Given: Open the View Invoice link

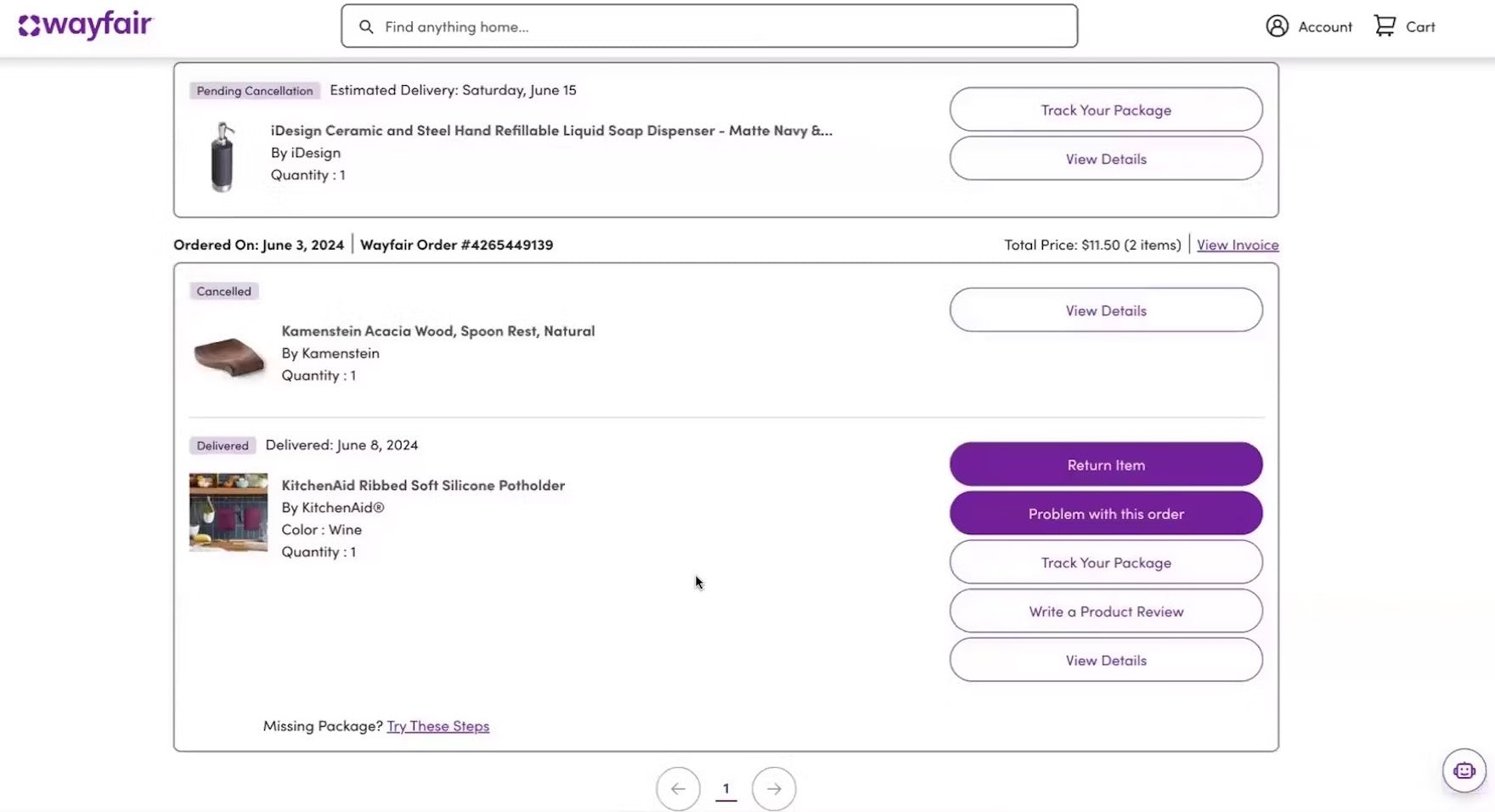Looking at the screenshot, I should click(1238, 245).
